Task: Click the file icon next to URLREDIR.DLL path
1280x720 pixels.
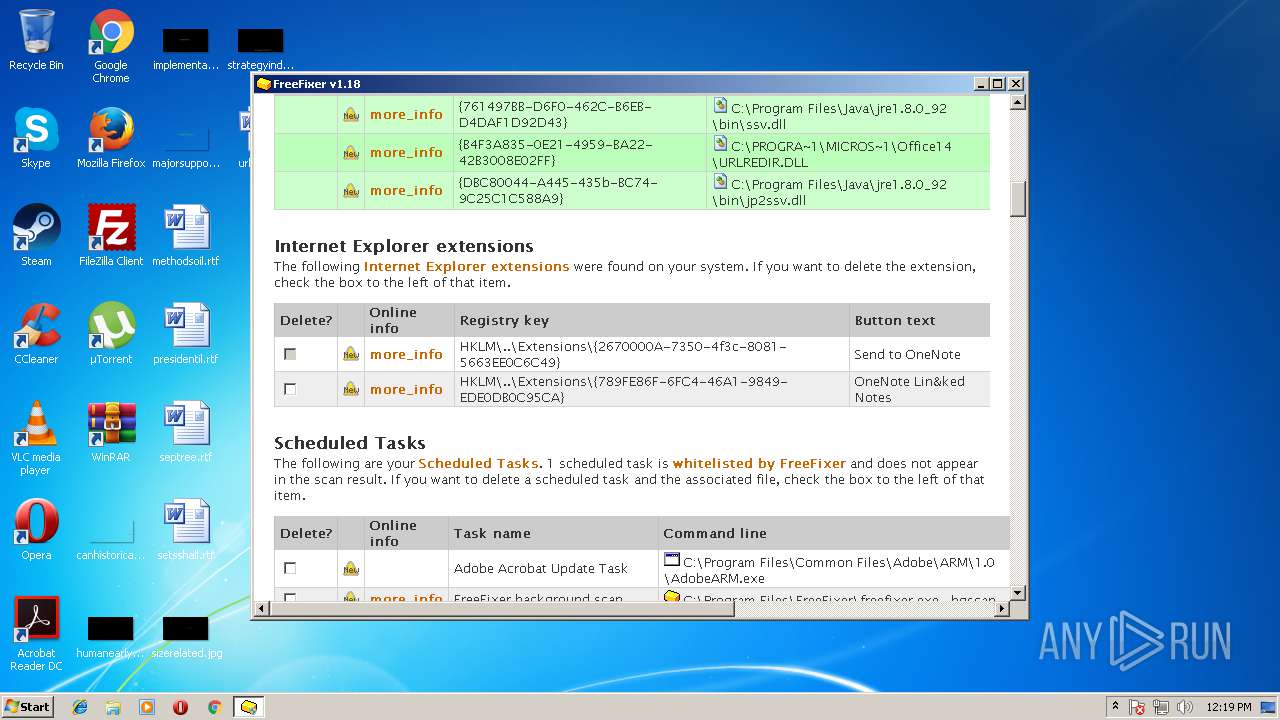Action: [x=720, y=144]
